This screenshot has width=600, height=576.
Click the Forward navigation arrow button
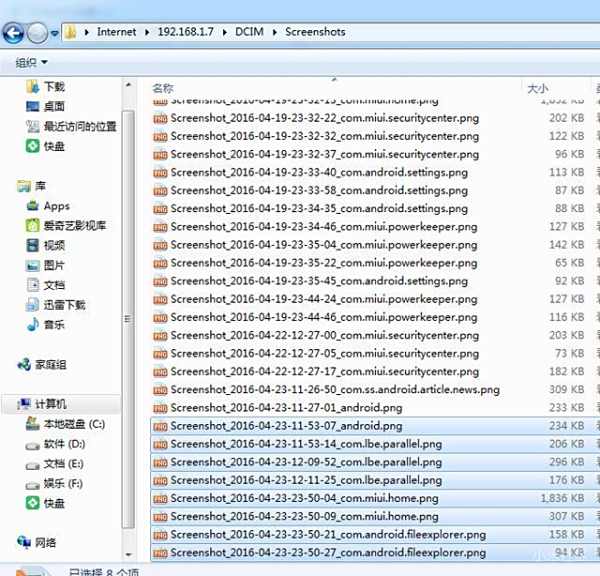click(x=38, y=33)
